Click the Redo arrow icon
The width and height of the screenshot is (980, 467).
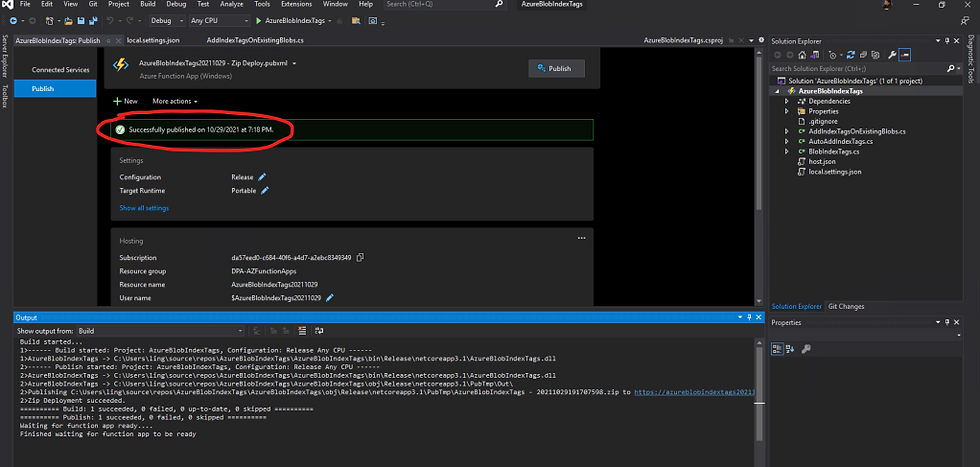tap(130, 21)
